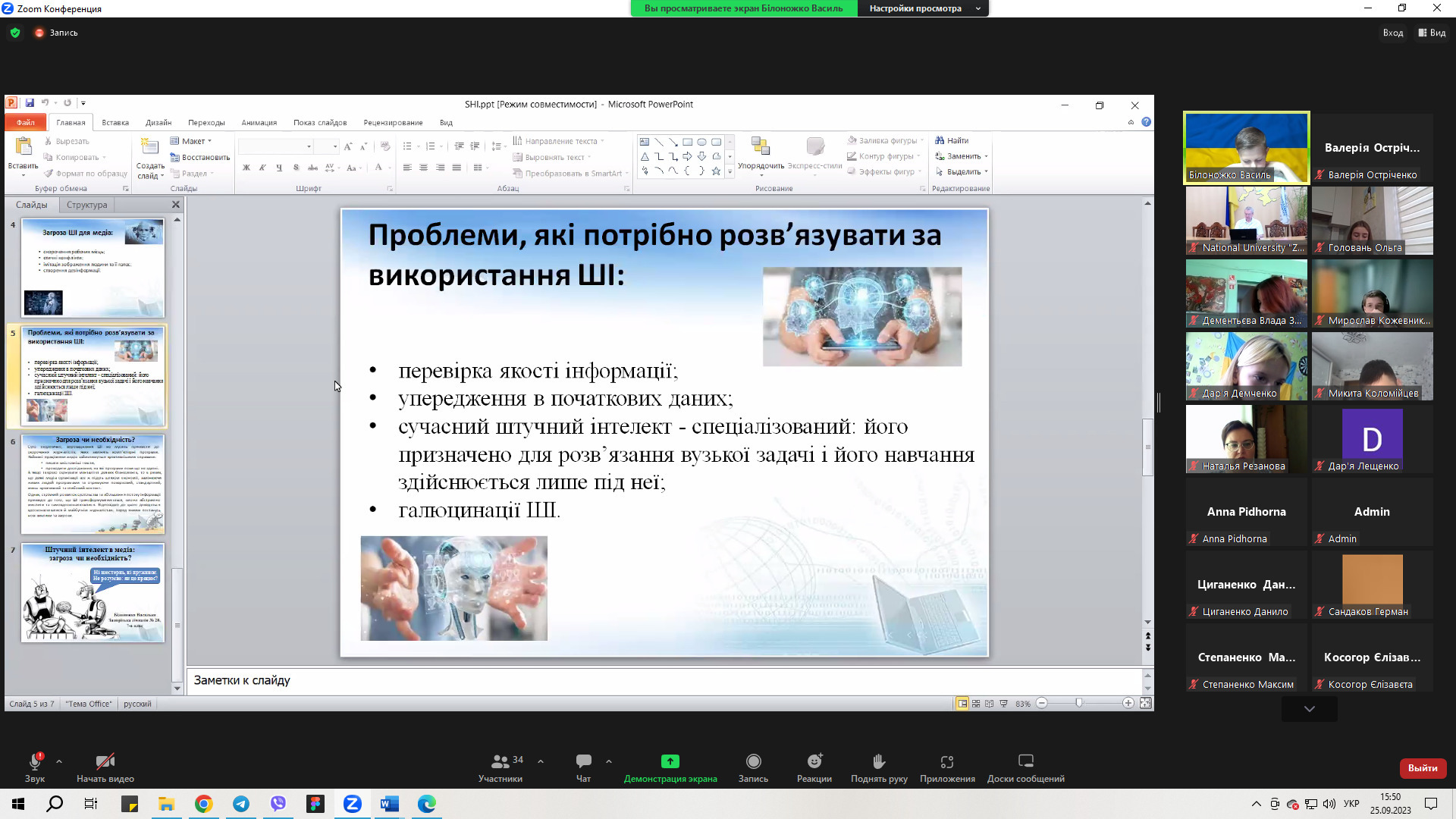Click the green encryption shield icon

15,33
